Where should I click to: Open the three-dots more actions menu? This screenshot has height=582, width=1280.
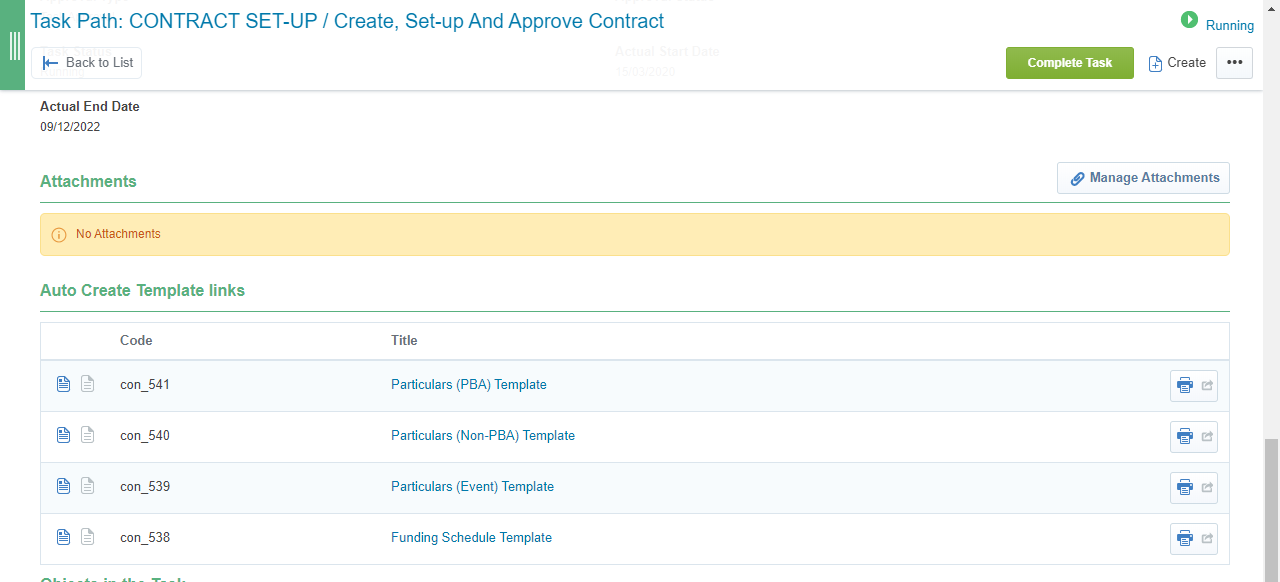pyautogui.click(x=1234, y=63)
